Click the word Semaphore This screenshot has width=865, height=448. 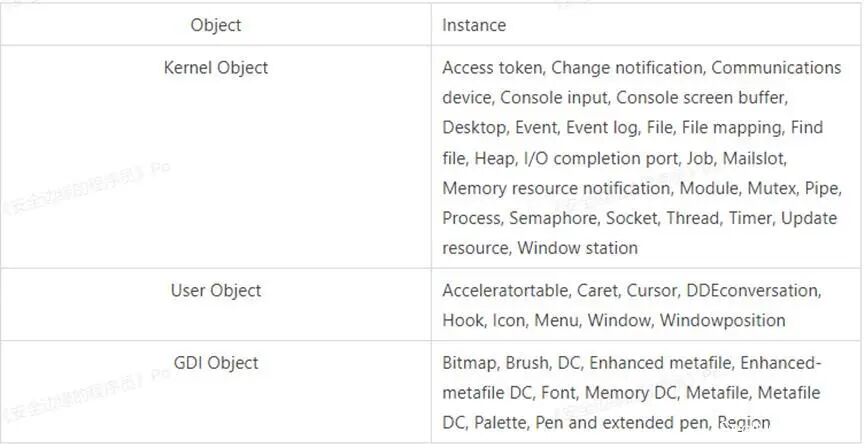(x=553, y=218)
